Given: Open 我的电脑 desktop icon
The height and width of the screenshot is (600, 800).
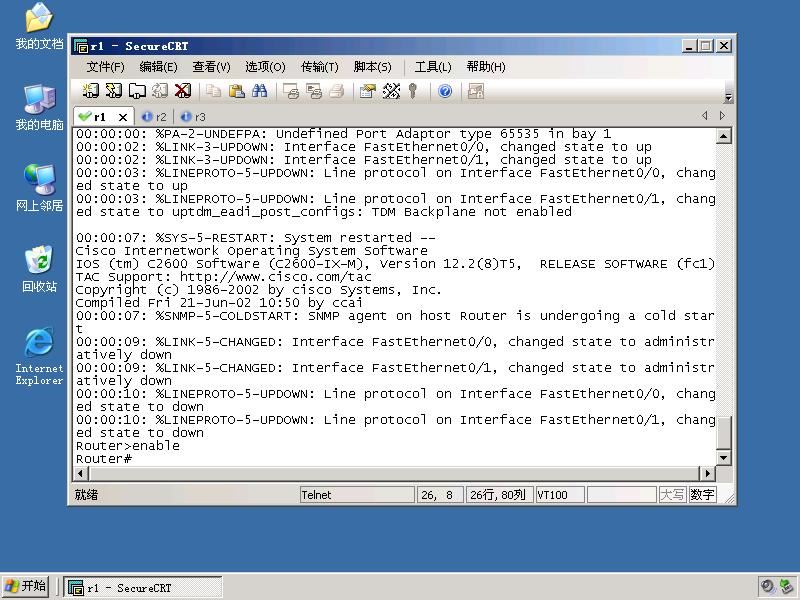Looking at the screenshot, I should (x=39, y=107).
